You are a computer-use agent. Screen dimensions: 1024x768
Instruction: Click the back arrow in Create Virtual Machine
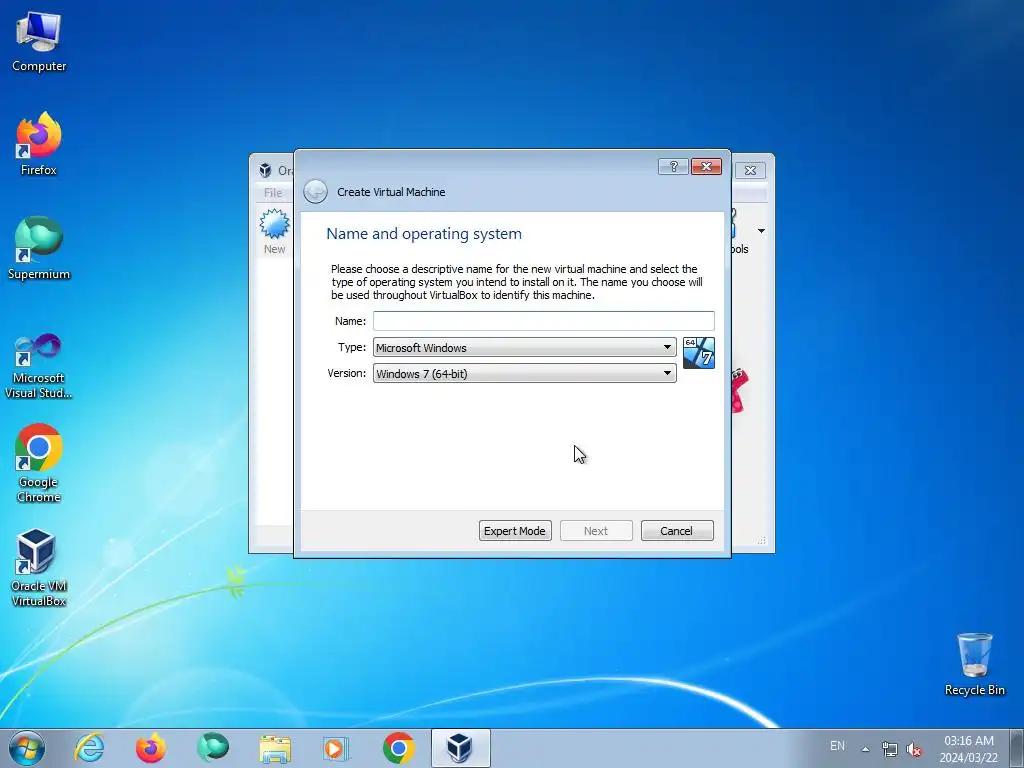click(315, 191)
